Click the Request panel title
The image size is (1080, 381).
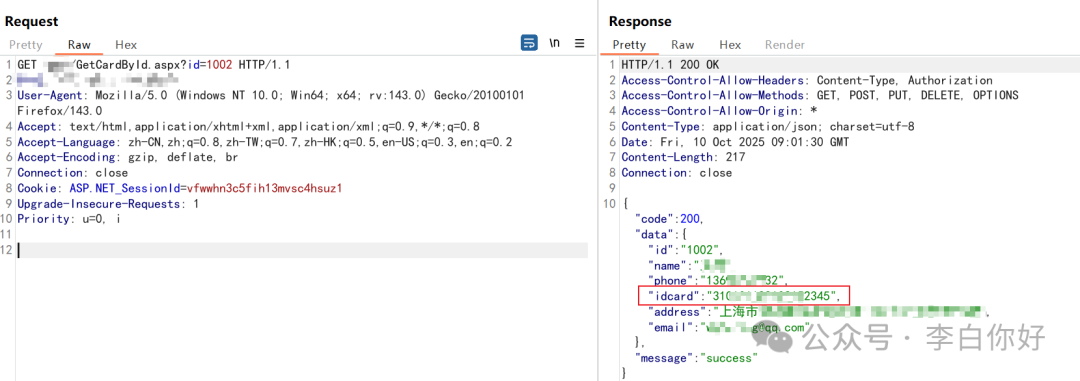[32, 21]
